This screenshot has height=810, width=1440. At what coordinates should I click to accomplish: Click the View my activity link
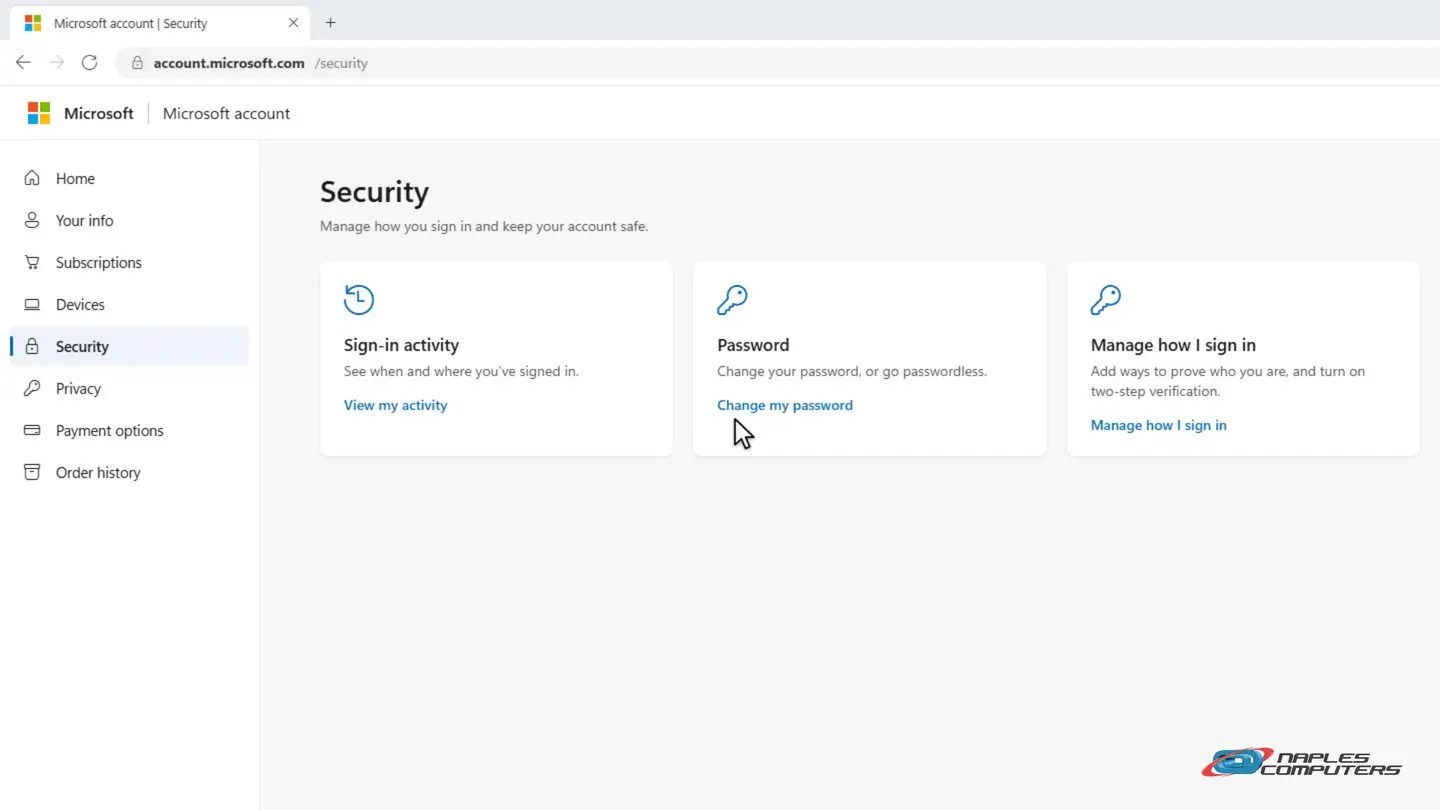(395, 405)
